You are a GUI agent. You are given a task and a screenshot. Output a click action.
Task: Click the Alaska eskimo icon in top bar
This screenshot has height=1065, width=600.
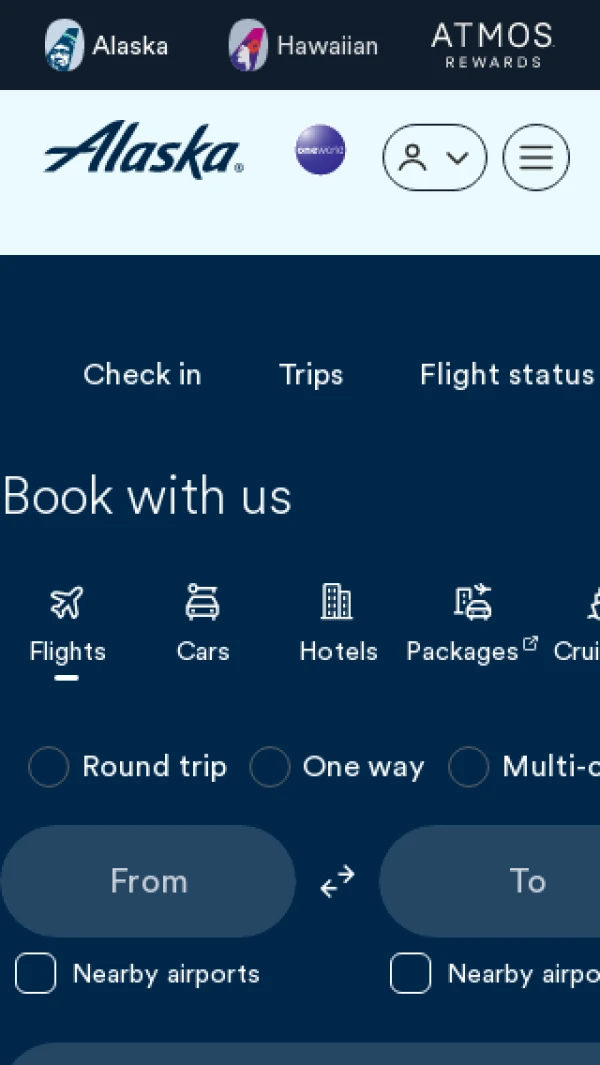point(65,45)
